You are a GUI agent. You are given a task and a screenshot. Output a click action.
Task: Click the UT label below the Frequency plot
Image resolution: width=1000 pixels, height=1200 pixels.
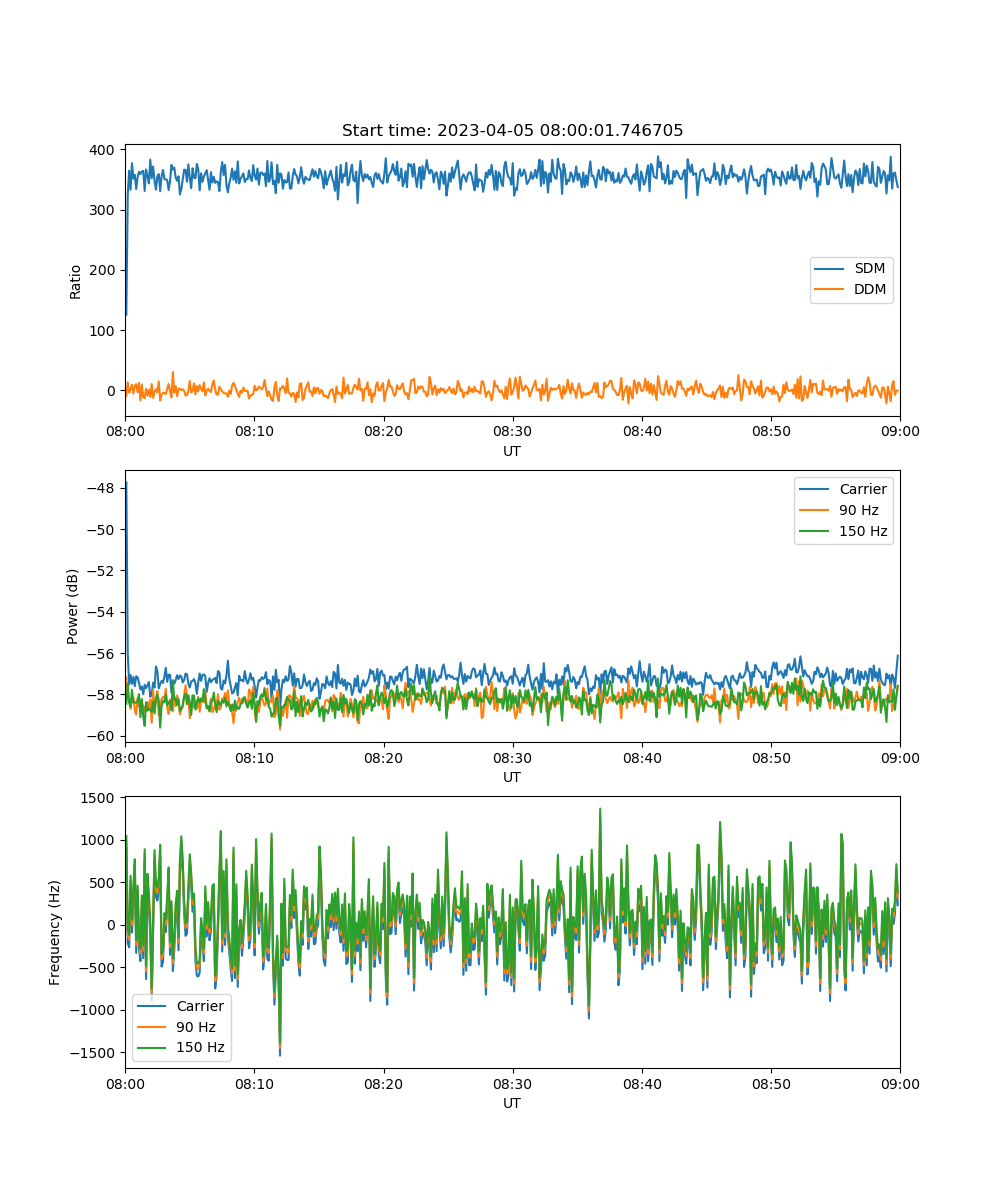click(512, 1103)
